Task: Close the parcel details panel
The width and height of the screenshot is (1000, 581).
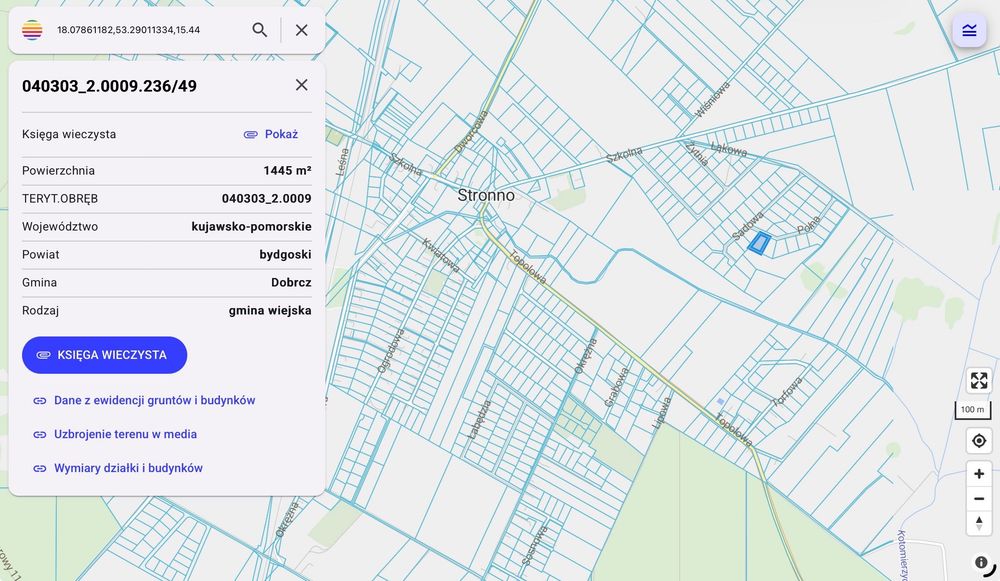Action: point(302,85)
